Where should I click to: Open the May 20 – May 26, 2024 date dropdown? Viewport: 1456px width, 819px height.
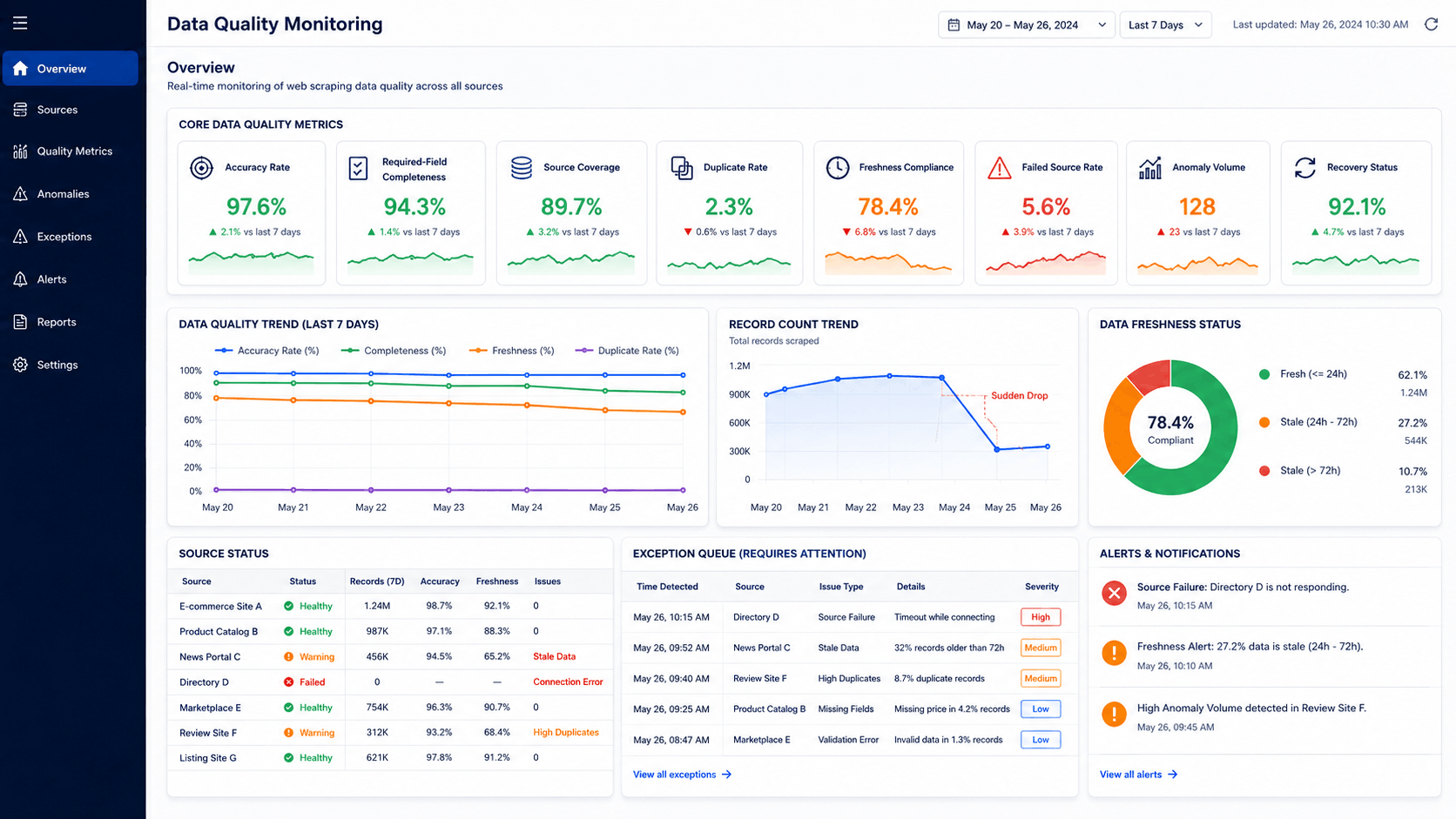[x=1026, y=24]
